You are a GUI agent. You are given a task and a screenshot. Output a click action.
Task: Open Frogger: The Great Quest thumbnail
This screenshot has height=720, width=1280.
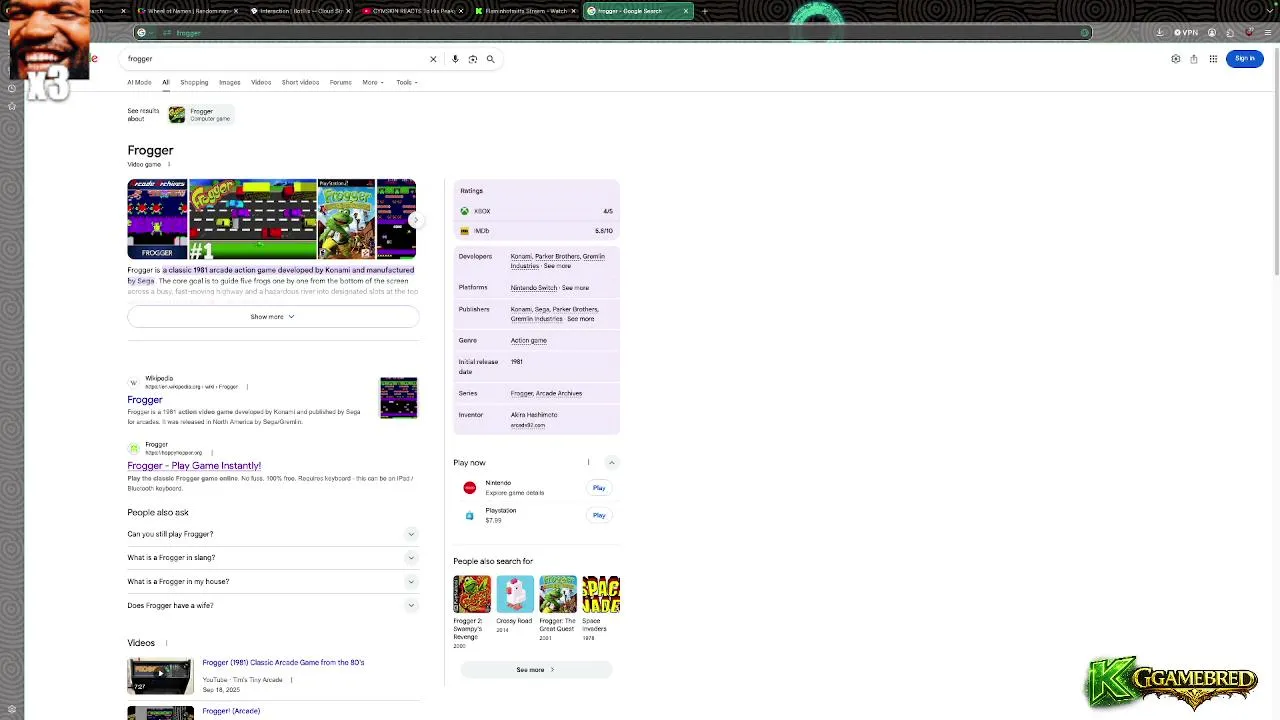[558, 594]
